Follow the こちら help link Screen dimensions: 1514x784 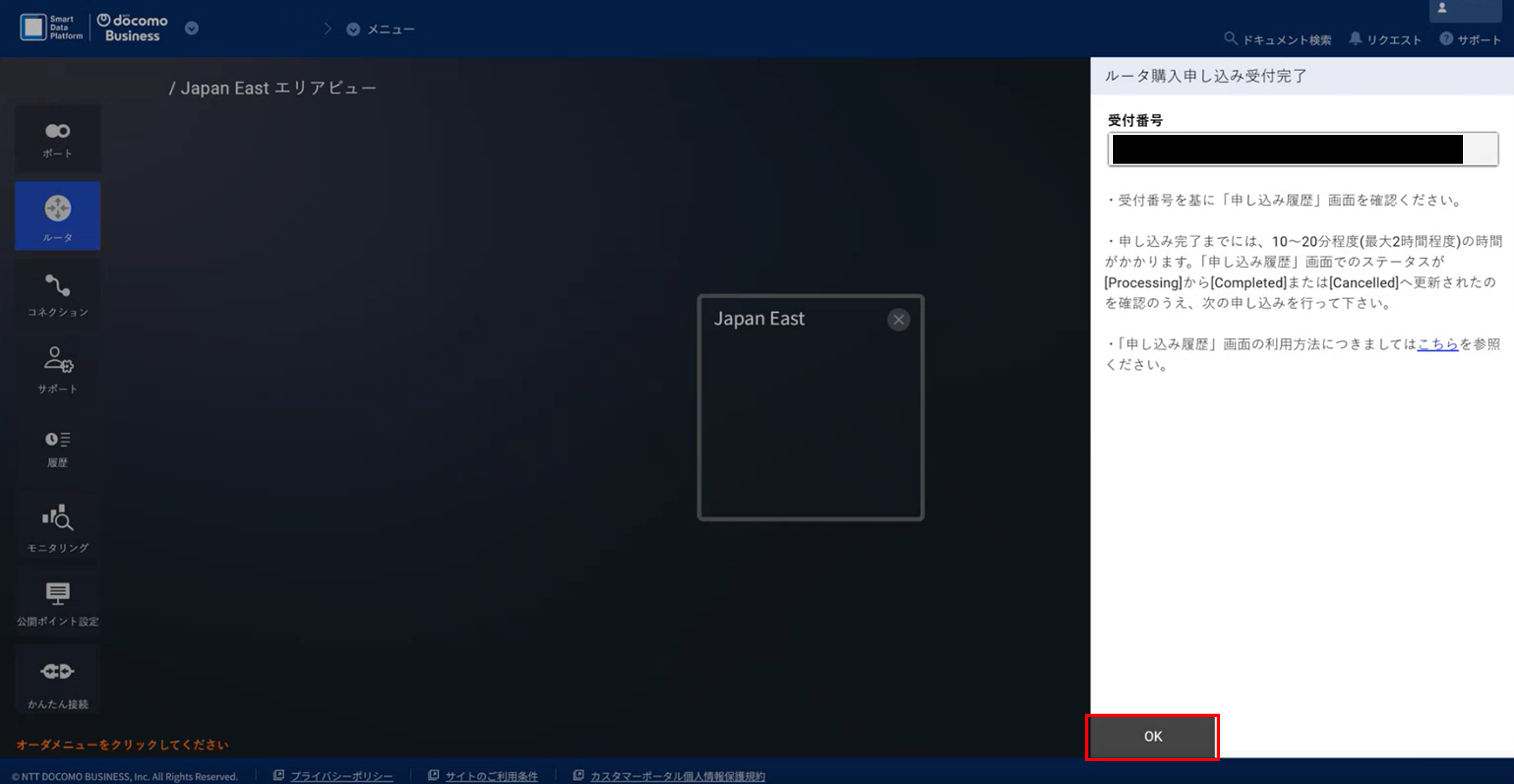tap(1438, 344)
